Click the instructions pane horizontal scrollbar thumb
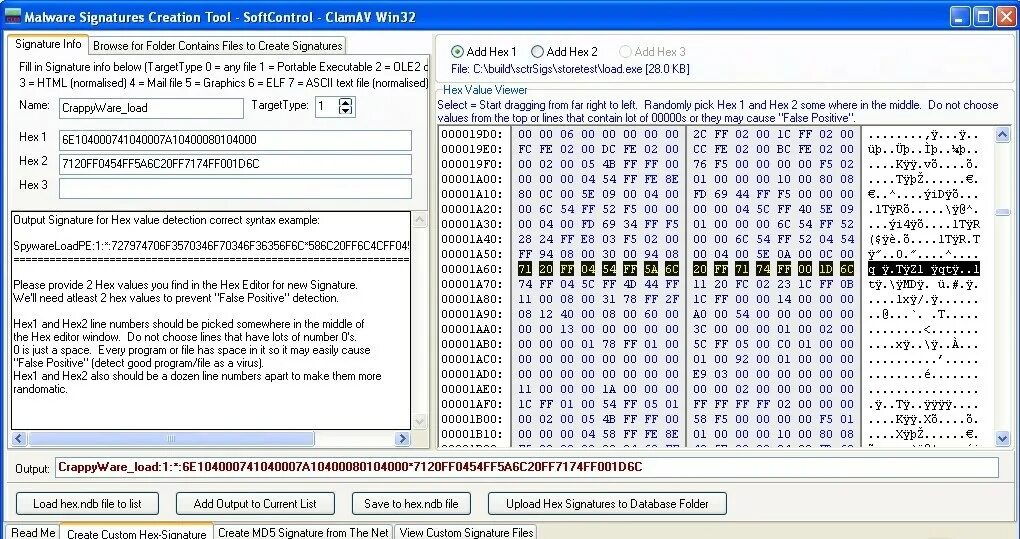This screenshot has width=1020, height=539. 171,439
